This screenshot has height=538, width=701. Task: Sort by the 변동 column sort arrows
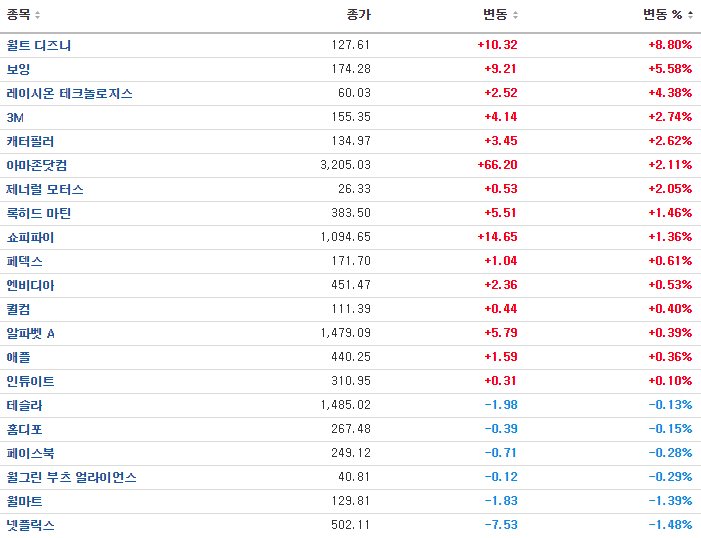(515, 15)
